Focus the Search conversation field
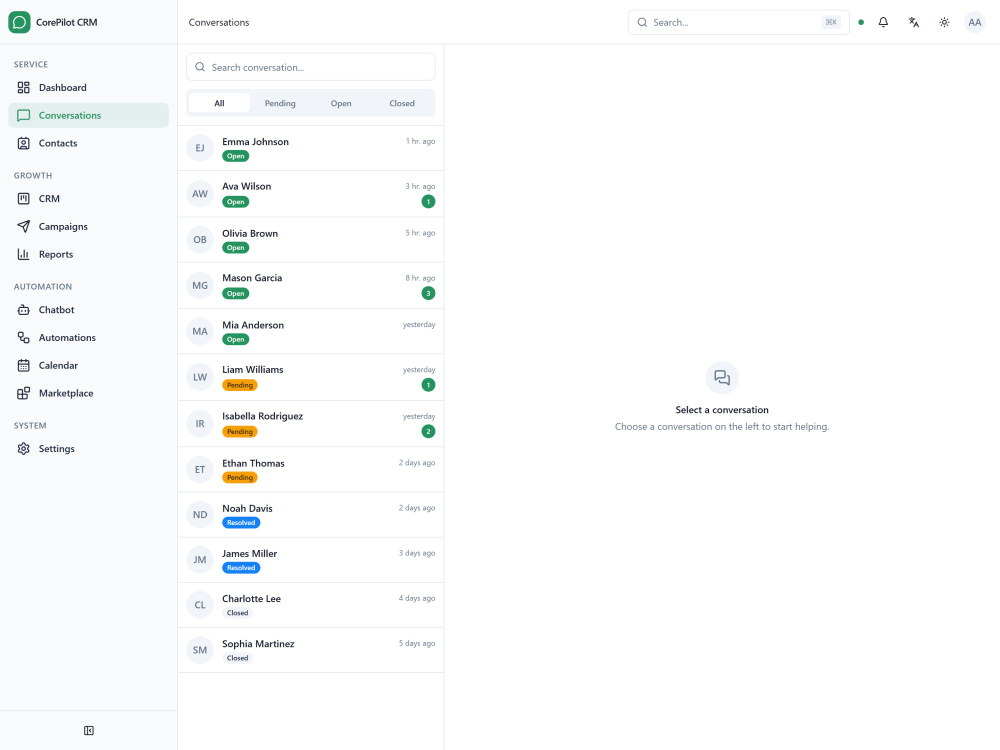Image resolution: width=1000 pixels, height=750 pixels. pyautogui.click(x=311, y=67)
